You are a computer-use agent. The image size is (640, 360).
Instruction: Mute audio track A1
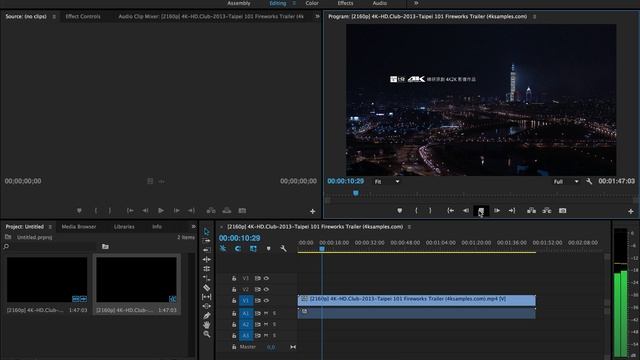point(266,313)
